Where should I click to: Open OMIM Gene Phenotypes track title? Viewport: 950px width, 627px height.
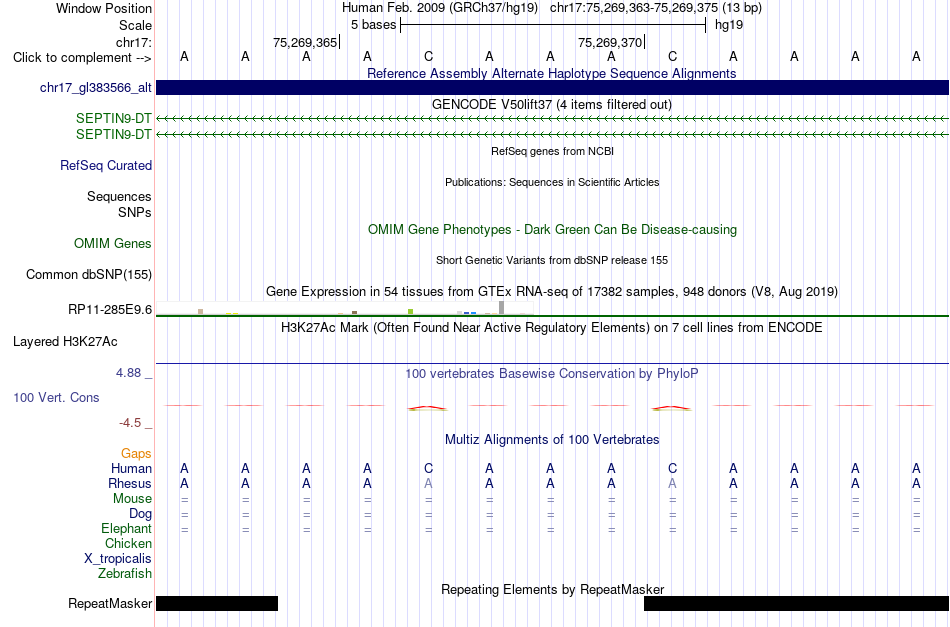click(552, 230)
